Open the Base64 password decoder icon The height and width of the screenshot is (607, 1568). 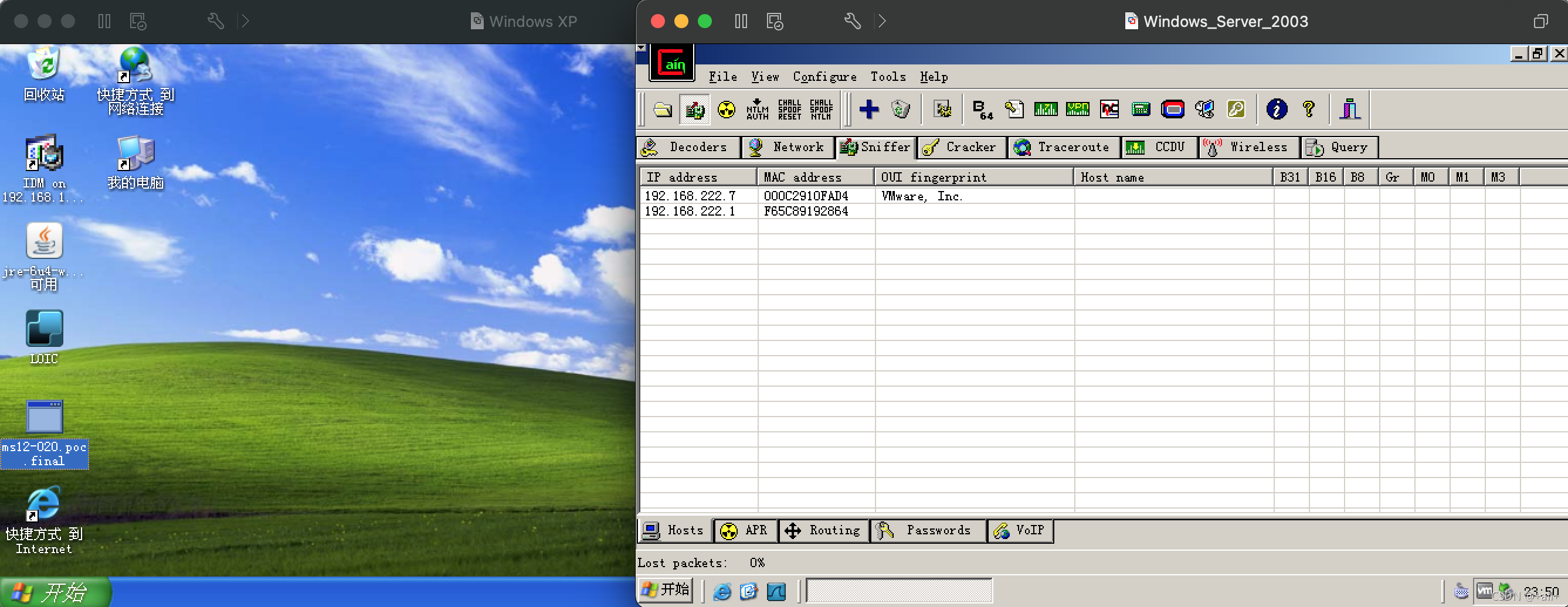pos(982,110)
